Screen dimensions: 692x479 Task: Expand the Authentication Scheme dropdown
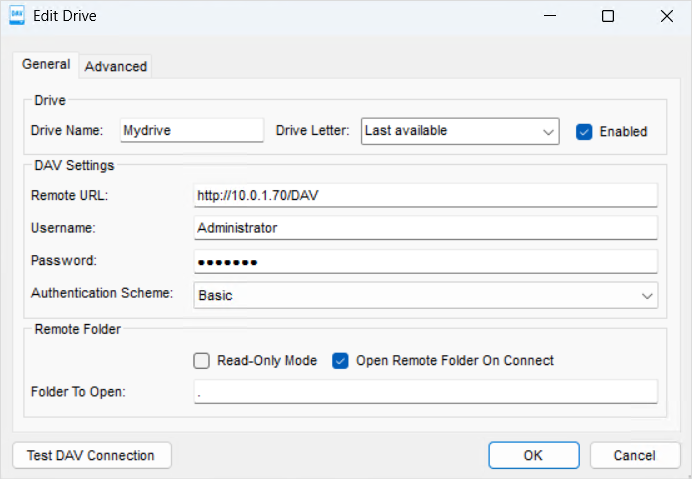click(x=425, y=295)
